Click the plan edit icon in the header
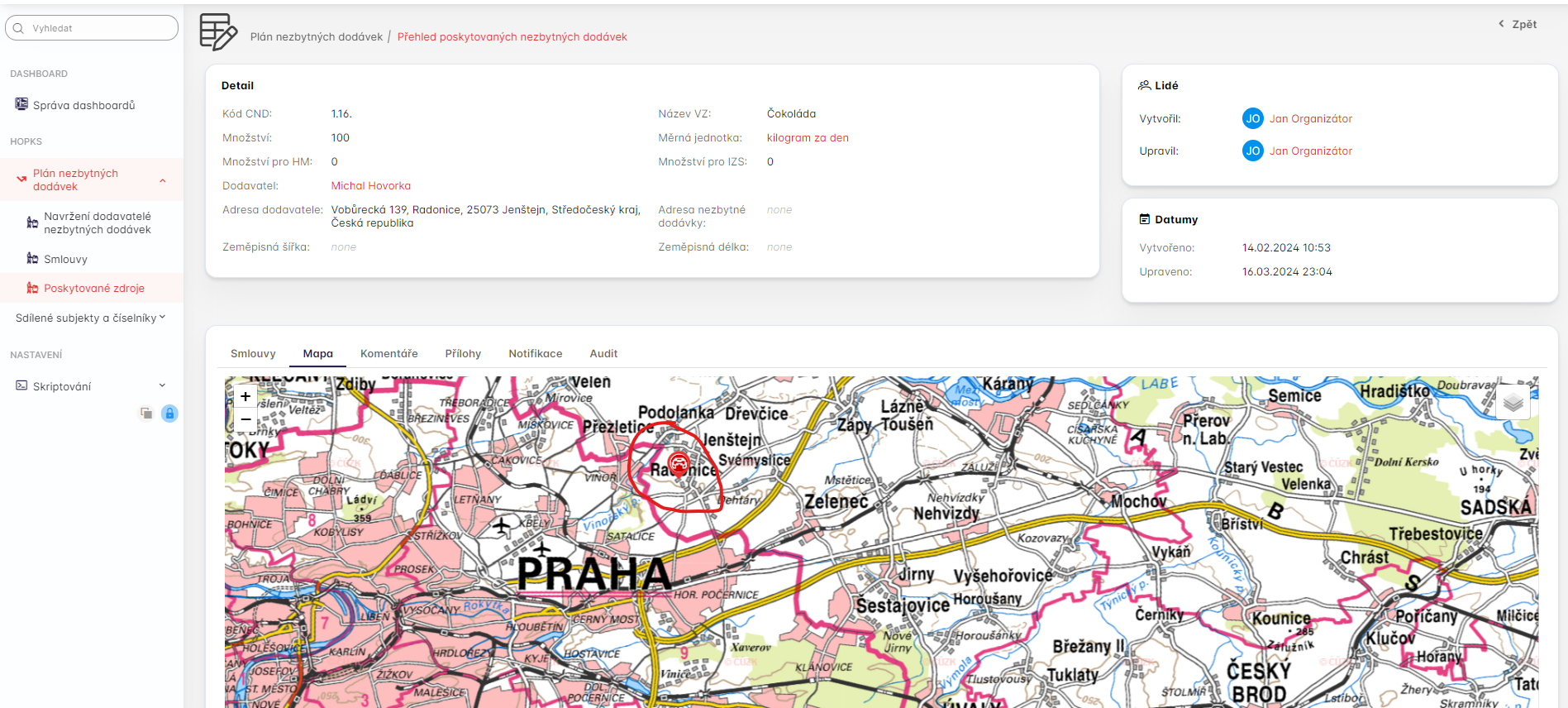Screen dimensions: 1568x708 218,33
